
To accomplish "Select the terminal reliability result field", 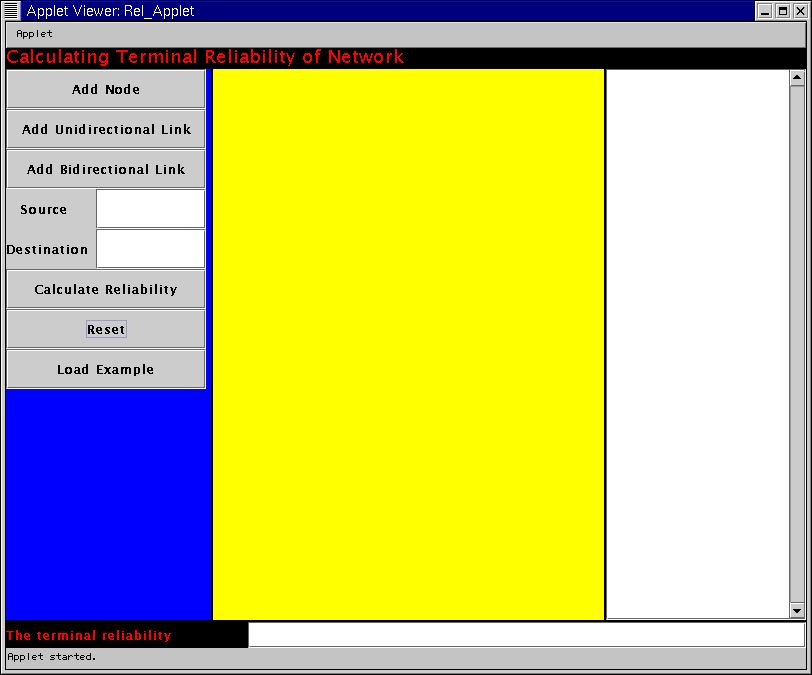I will click(526, 635).
